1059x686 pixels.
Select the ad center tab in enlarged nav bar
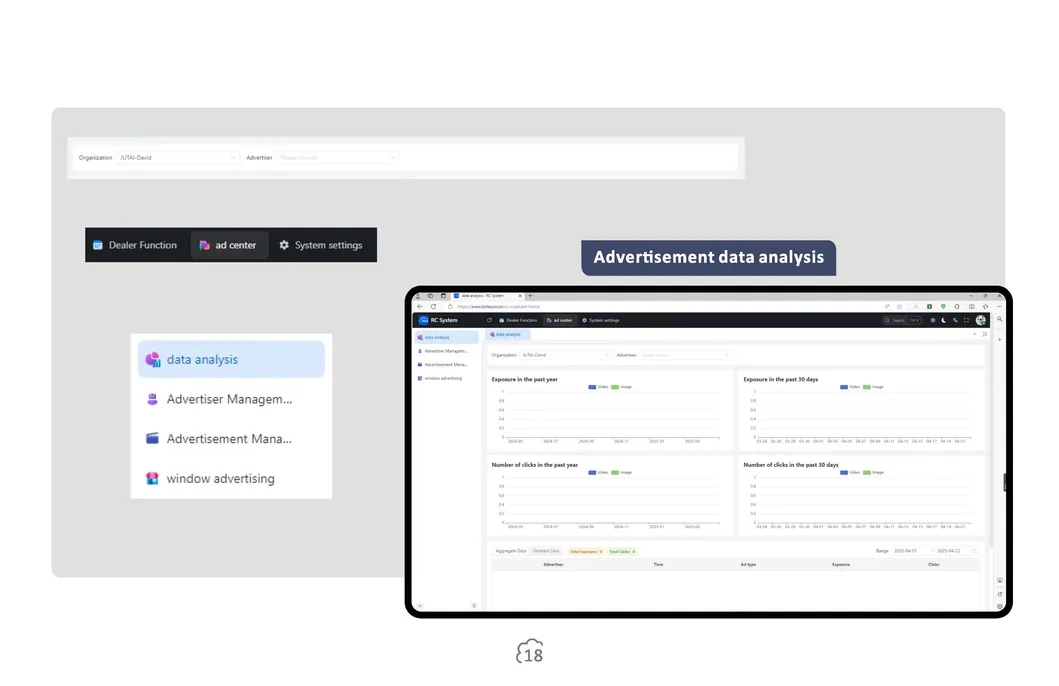229,245
